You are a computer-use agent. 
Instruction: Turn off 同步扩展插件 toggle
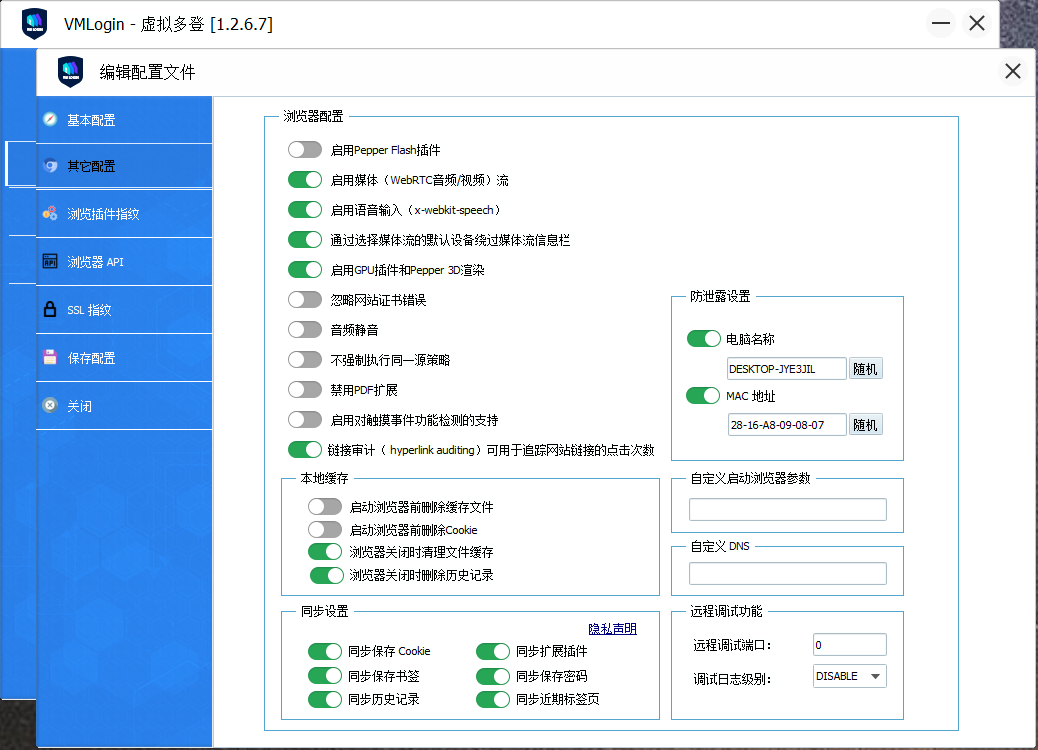[493, 651]
